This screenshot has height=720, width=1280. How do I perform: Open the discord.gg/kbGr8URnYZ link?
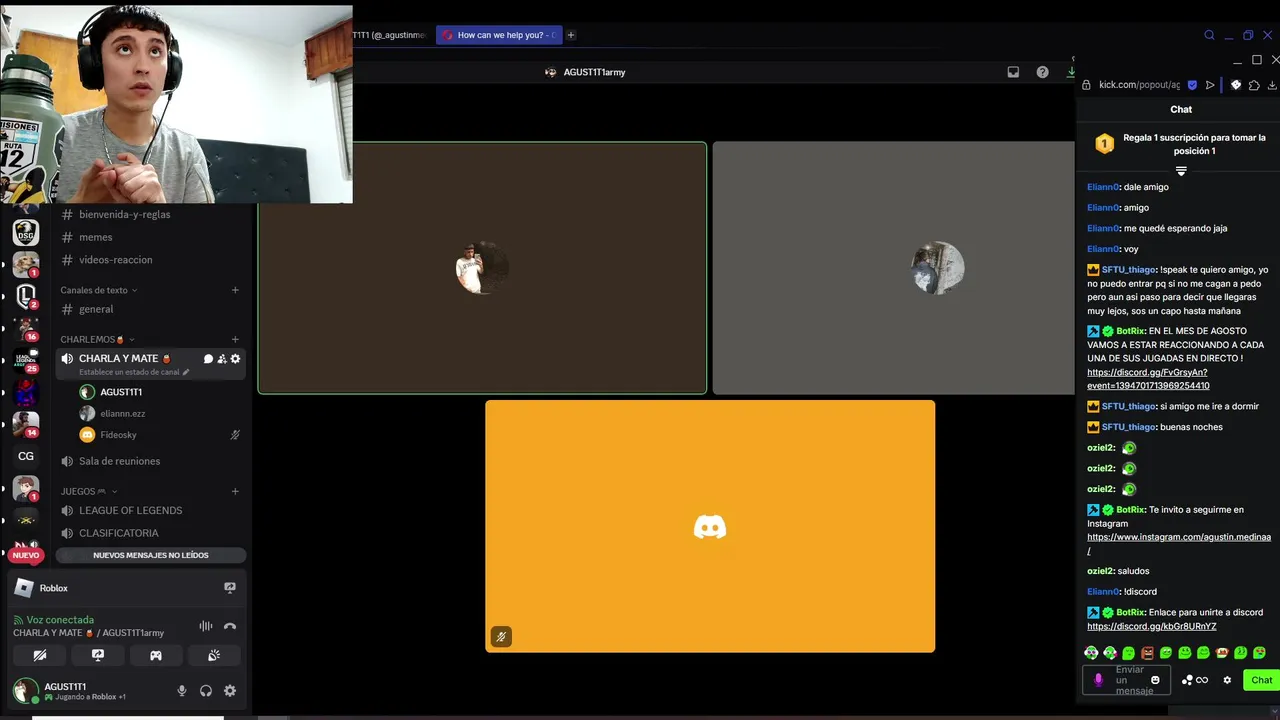pyautogui.click(x=1152, y=626)
